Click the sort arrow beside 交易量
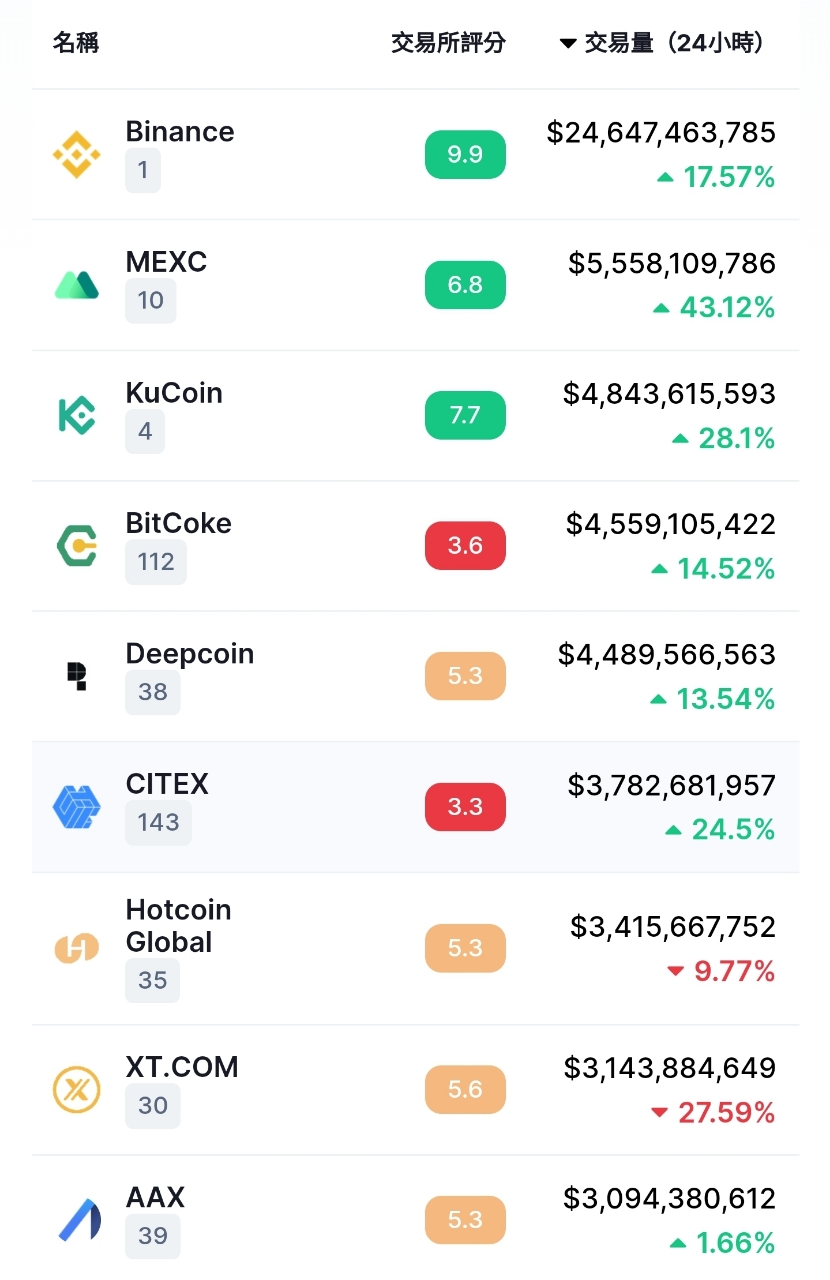 click(x=568, y=43)
